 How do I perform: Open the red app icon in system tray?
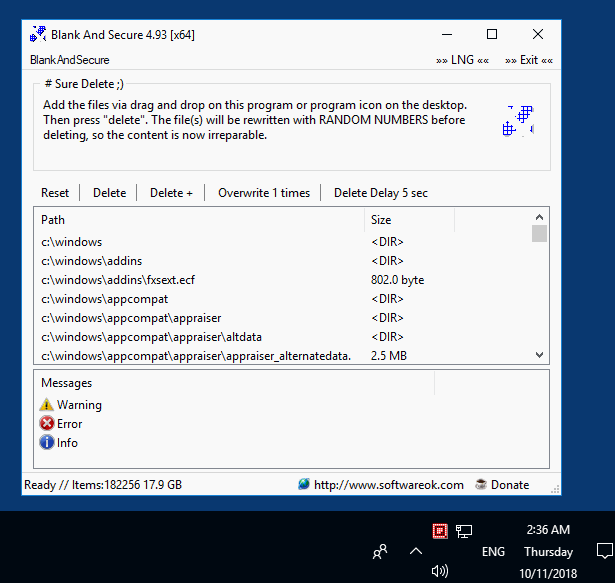[x=438, y=531]
